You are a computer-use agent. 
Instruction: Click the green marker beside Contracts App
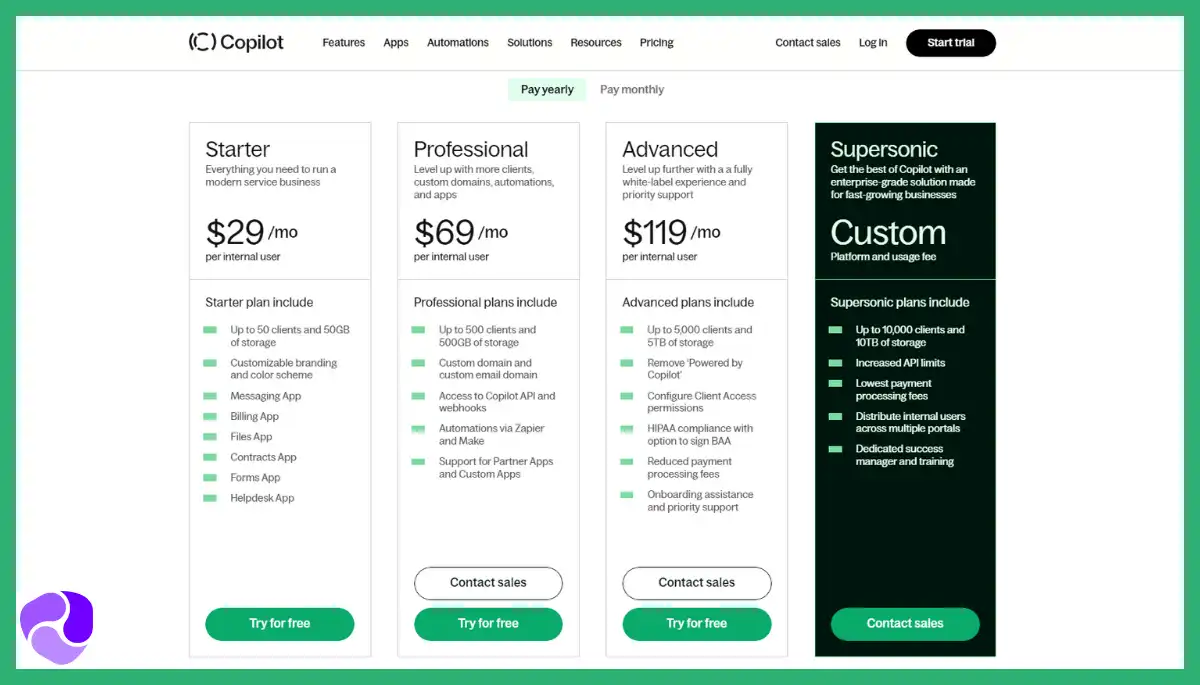pyautogui.click(x=210, y=457)
